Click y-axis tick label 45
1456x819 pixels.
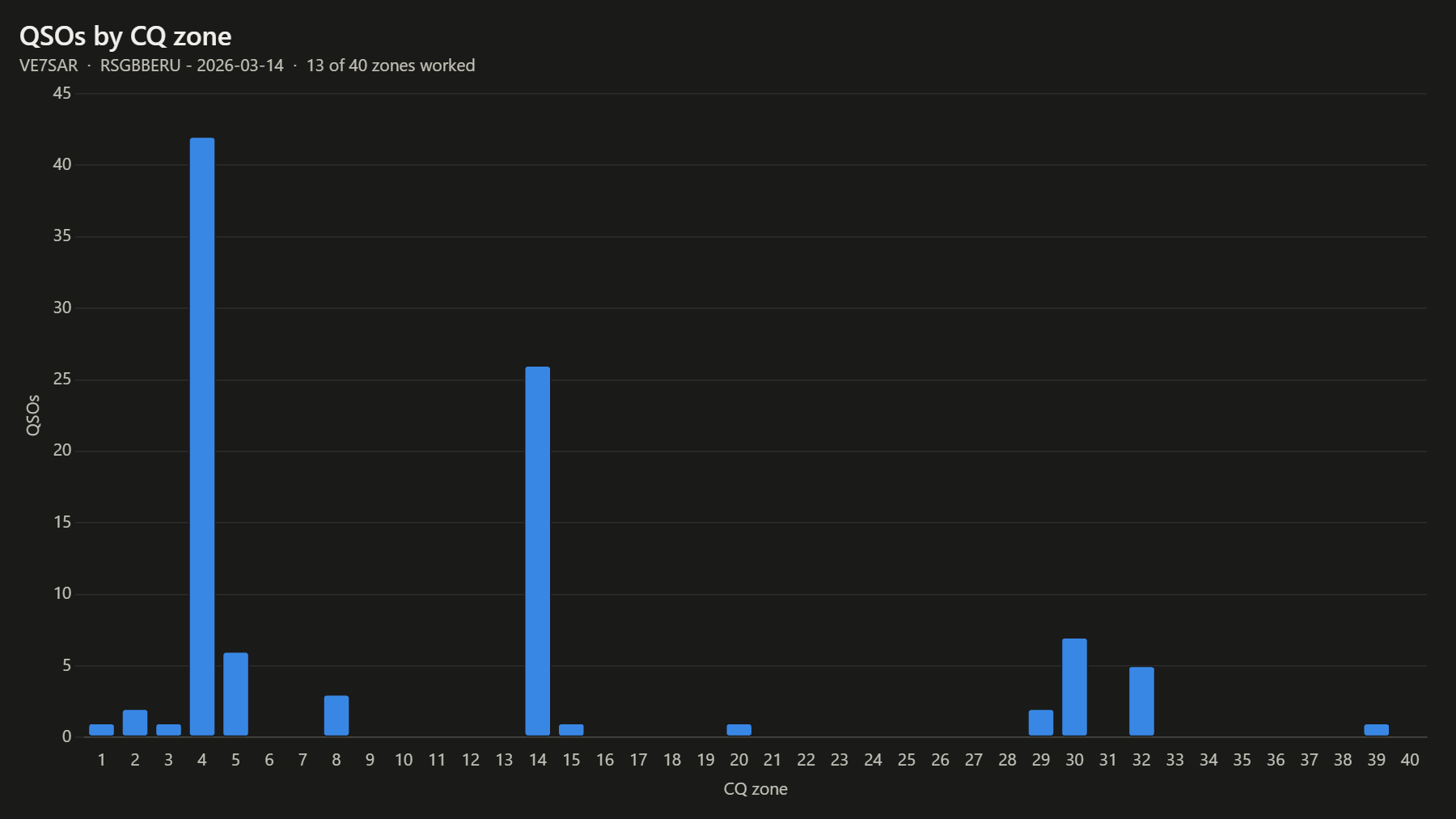[x=62, y=93]
